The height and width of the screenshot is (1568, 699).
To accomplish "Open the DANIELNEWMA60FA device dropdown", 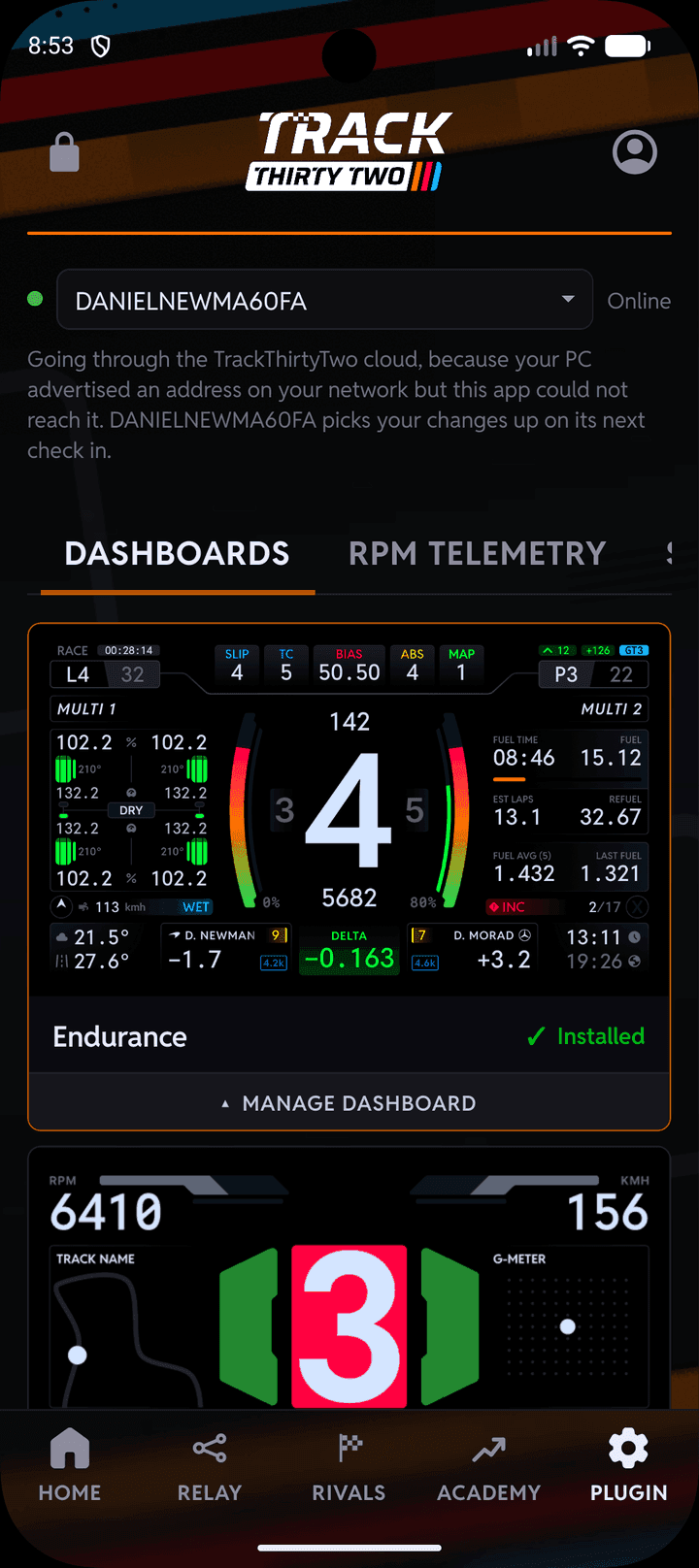I will pos(324,300).
